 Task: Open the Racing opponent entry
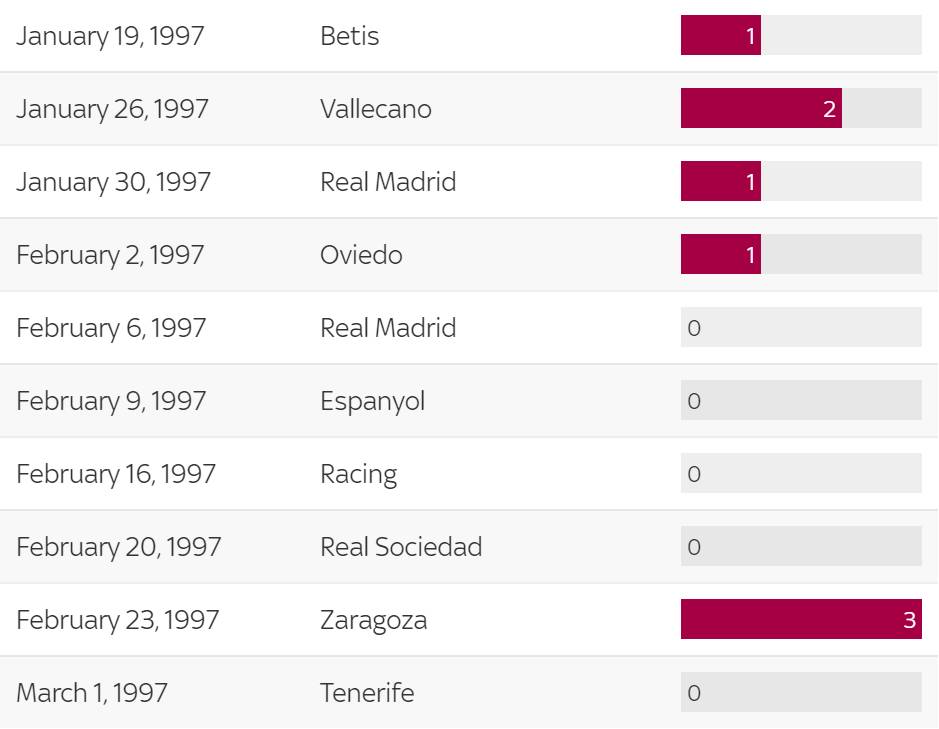coord(358,474)
